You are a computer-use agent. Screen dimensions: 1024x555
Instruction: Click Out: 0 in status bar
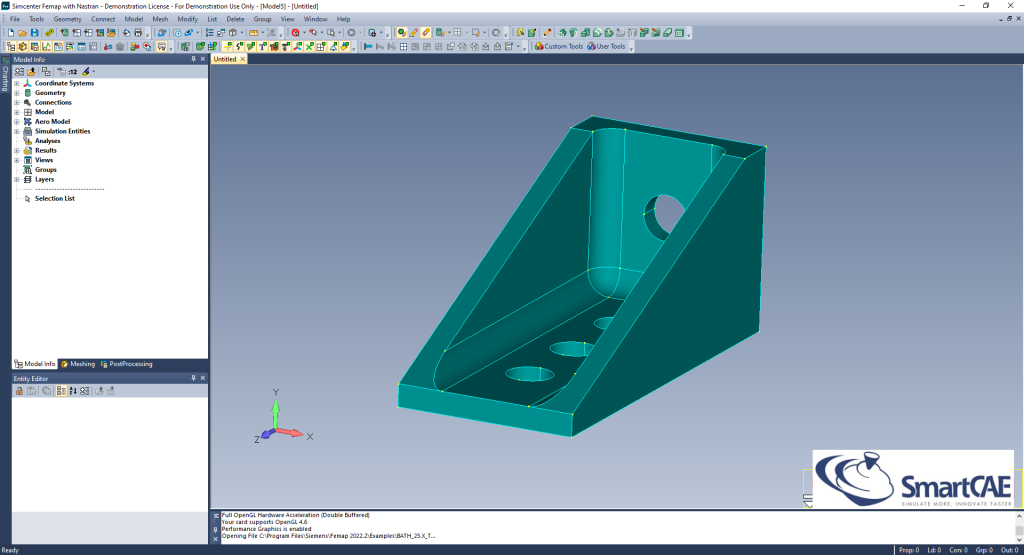pos(1010,550)
